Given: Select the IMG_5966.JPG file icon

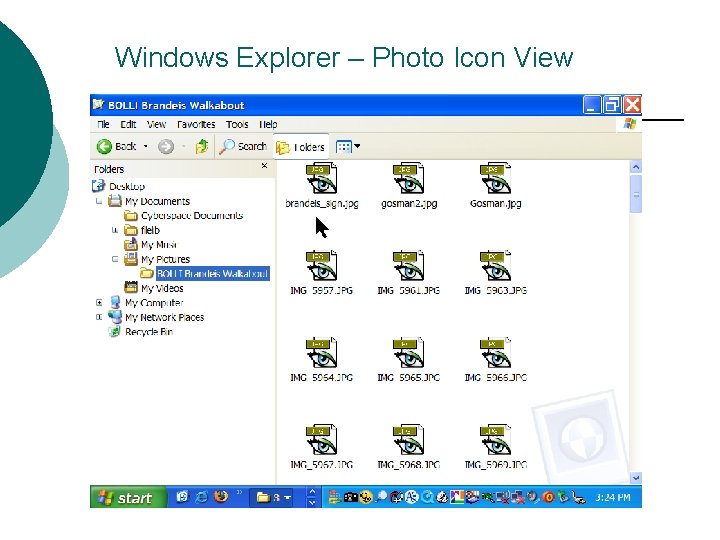Looking at the screenshot, I should point(495,353).
